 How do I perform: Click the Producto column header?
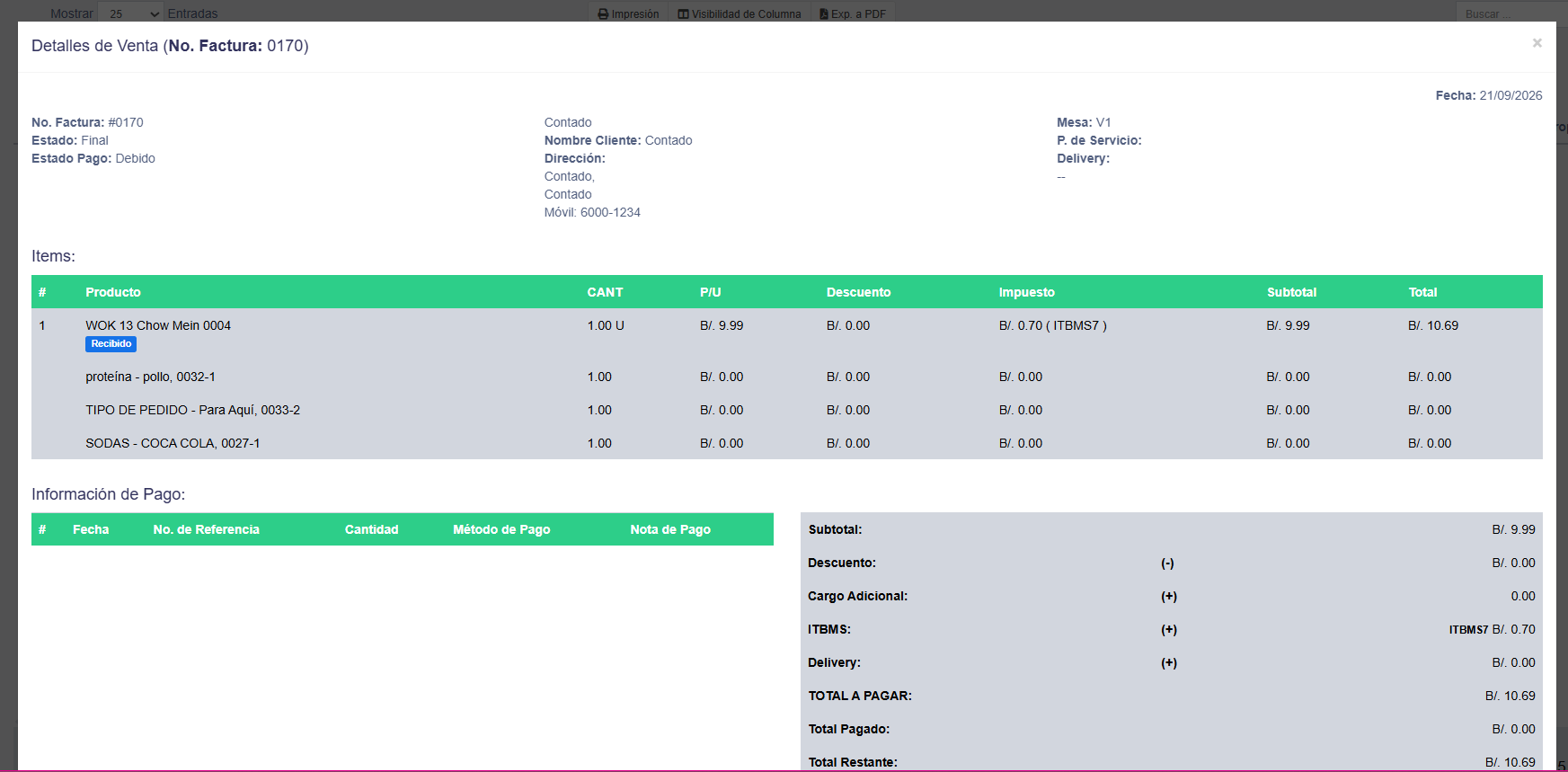pos(113,292)
